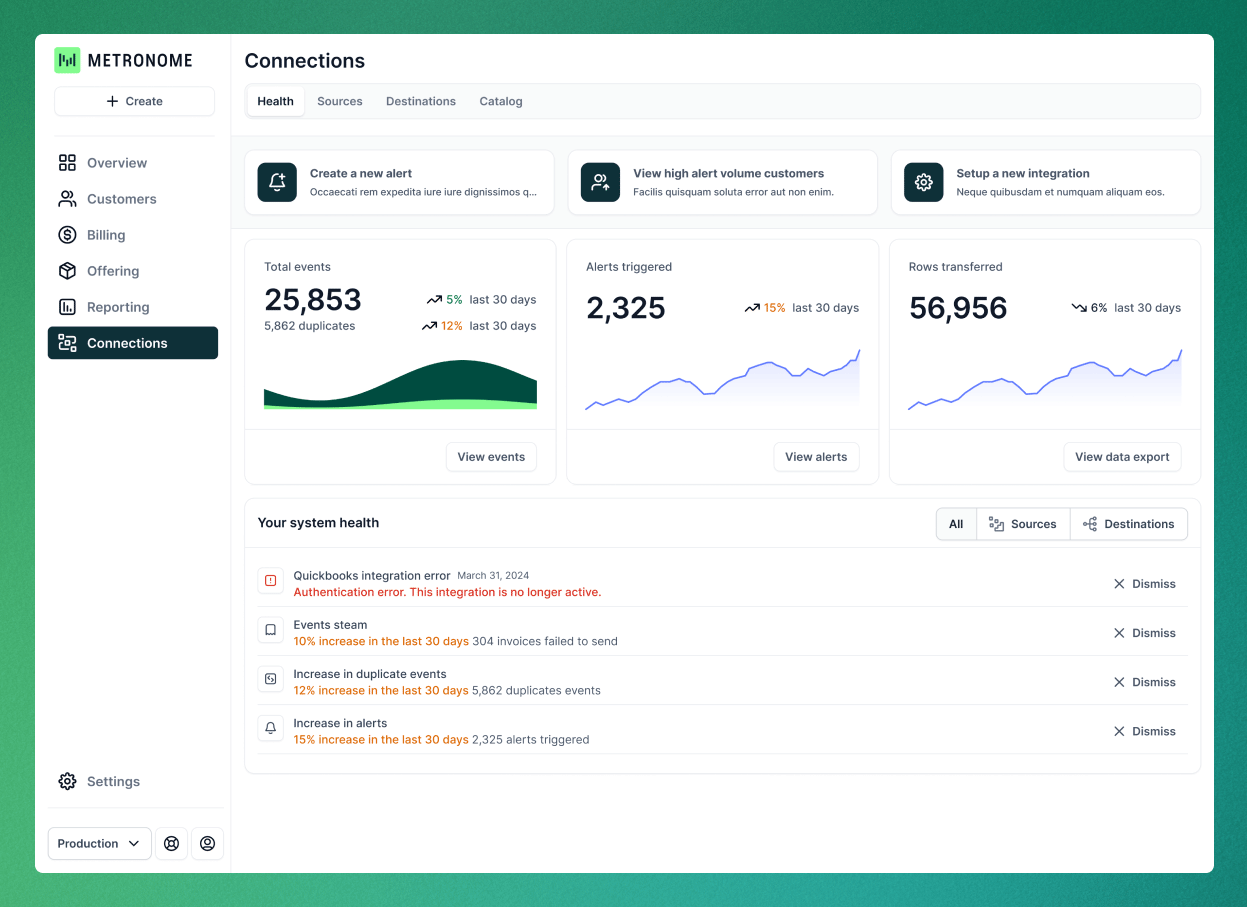Viewport: 1247px width, 907px height.
Task: Navigate to Offering via its sidebar icon
Action: point(66,270)
